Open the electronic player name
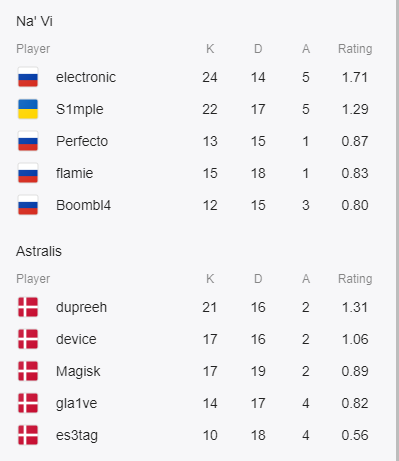Viewport: 399px width, 461px height. point(86,77)
